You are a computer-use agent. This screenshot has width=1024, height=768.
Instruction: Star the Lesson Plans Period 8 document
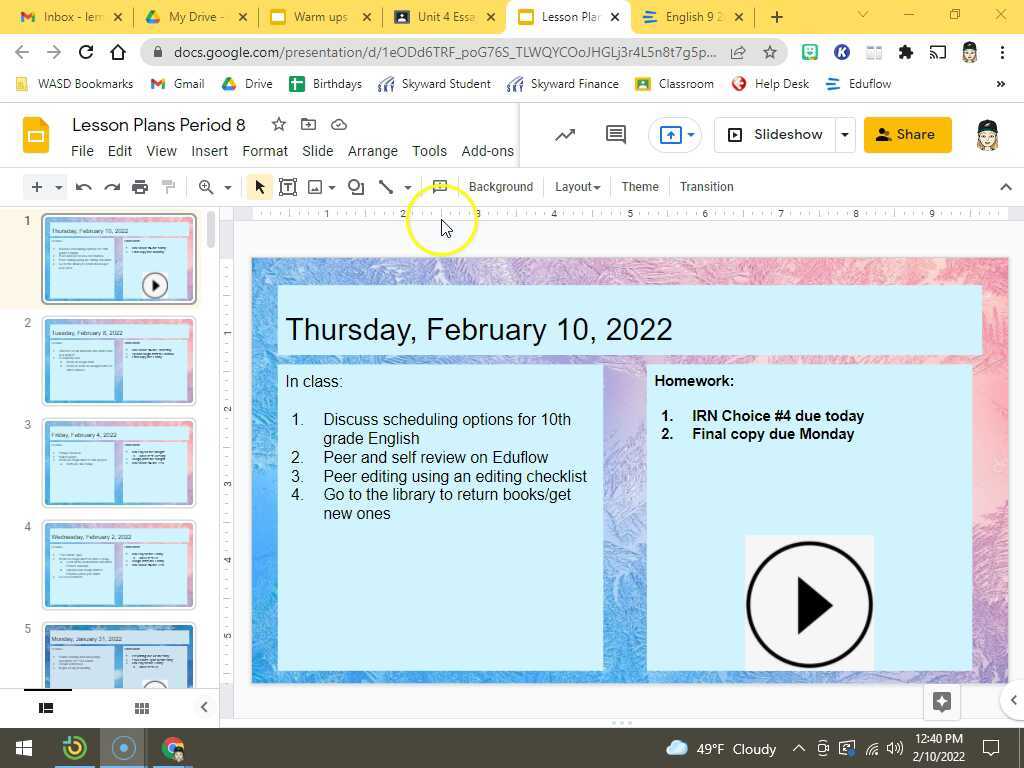(279, 124)
